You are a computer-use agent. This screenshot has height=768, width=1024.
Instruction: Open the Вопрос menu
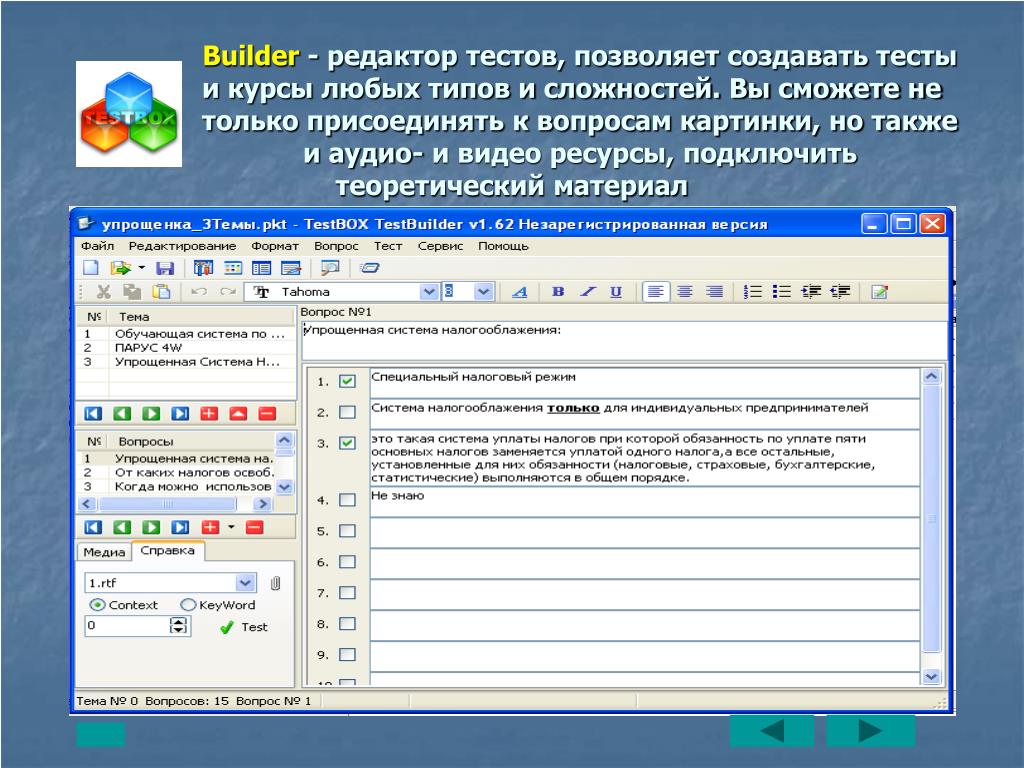[336, 246]
